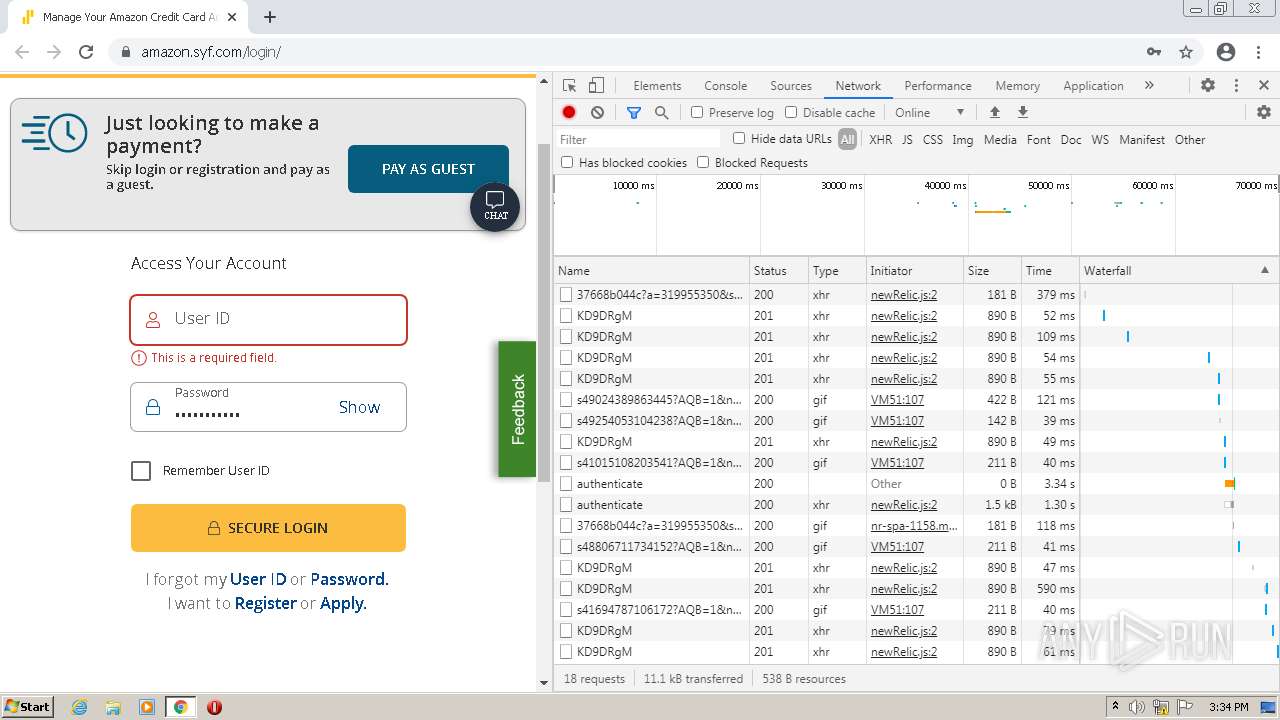Sort by the Waterfall column arrow
This screenshot has width=1280, height=720.
coord(1264,271)
